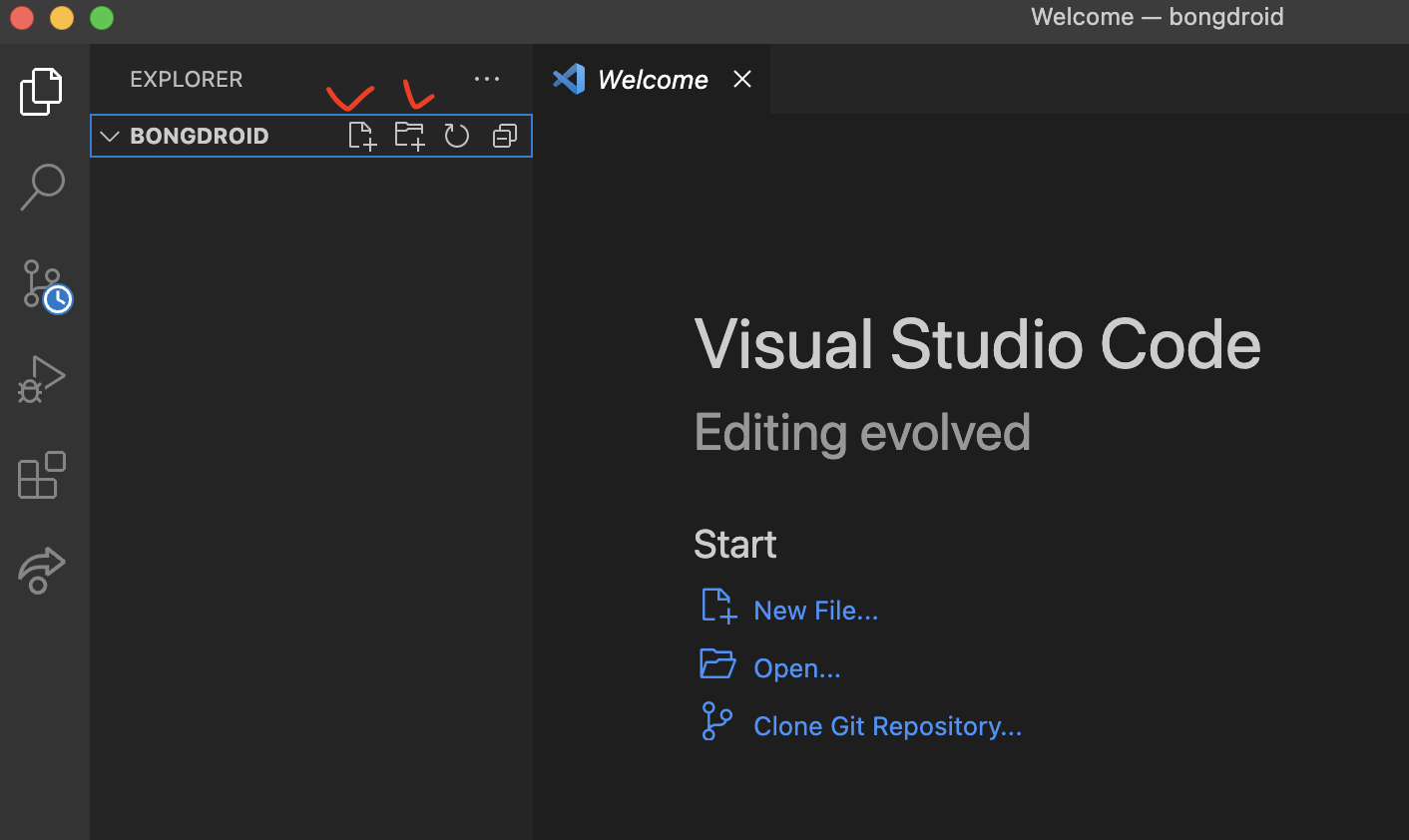Viewport: 1409px width, 840px height.
Task: Click the Visual Studio Code heading
Action: 977,345
